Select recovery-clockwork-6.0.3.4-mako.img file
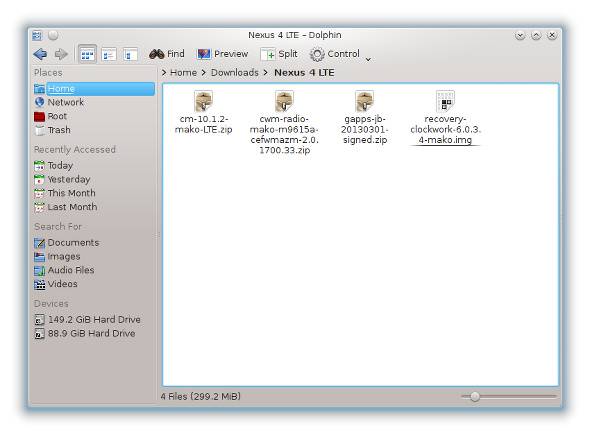Screen dimensions: 590x435 point(445,117)
